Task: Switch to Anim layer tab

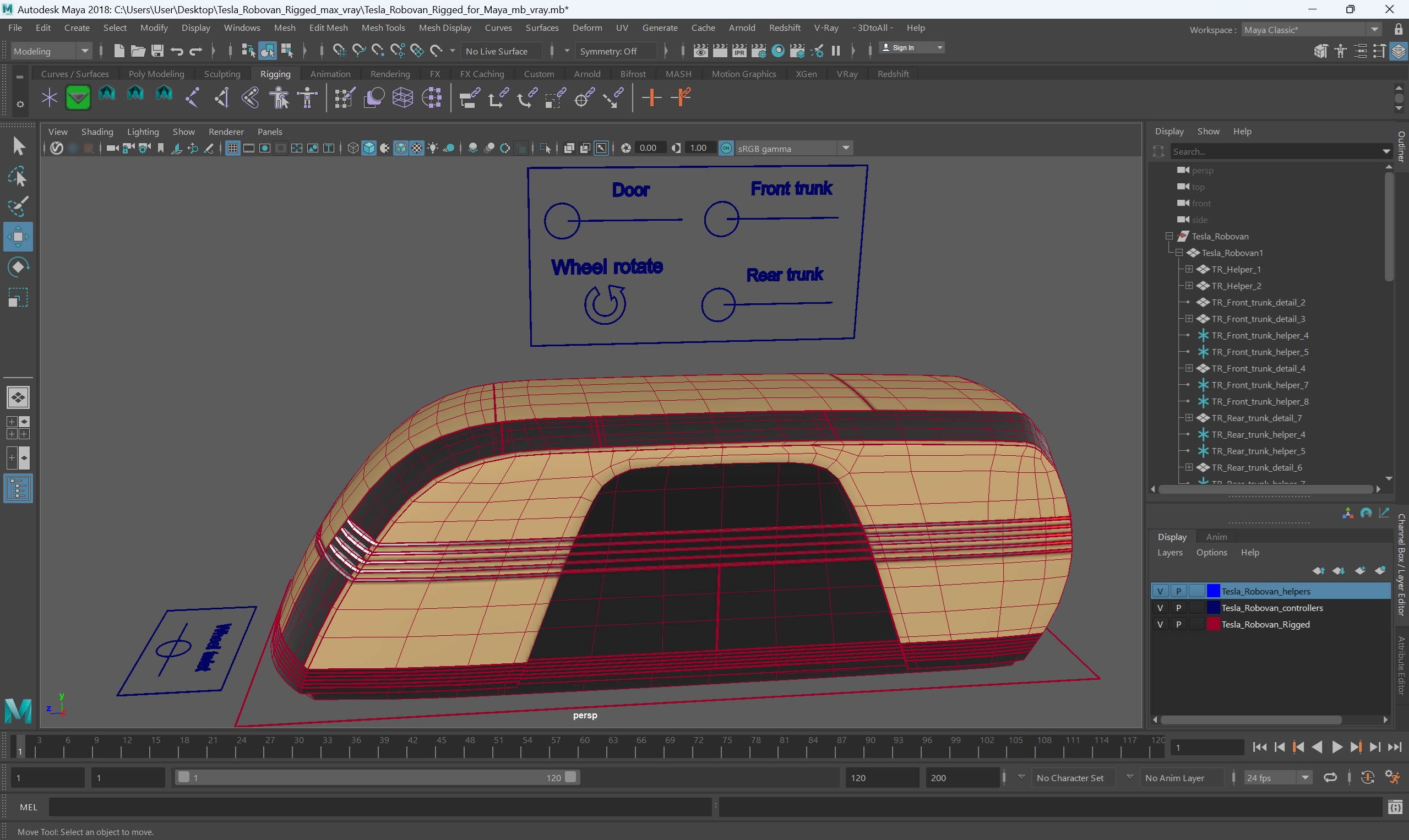Action: point(1216,537)
